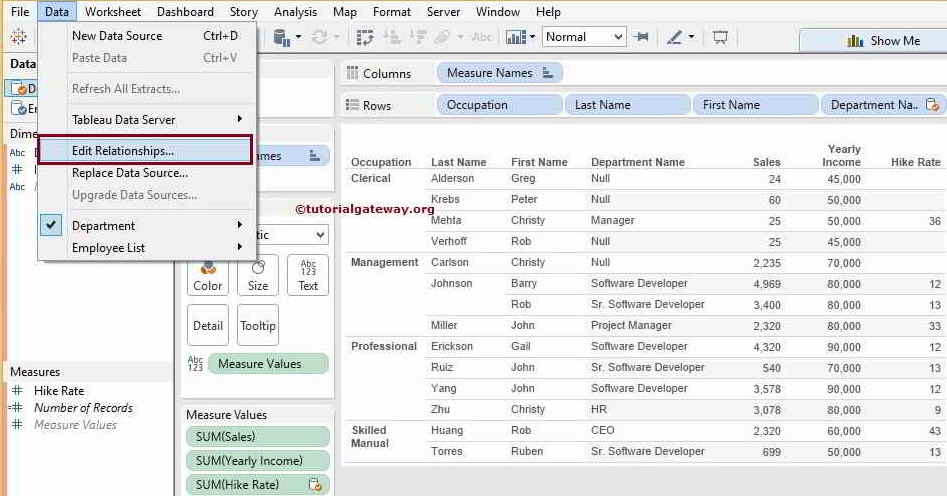
Task: Open the Normal fit dropdown
Action: 584,37
